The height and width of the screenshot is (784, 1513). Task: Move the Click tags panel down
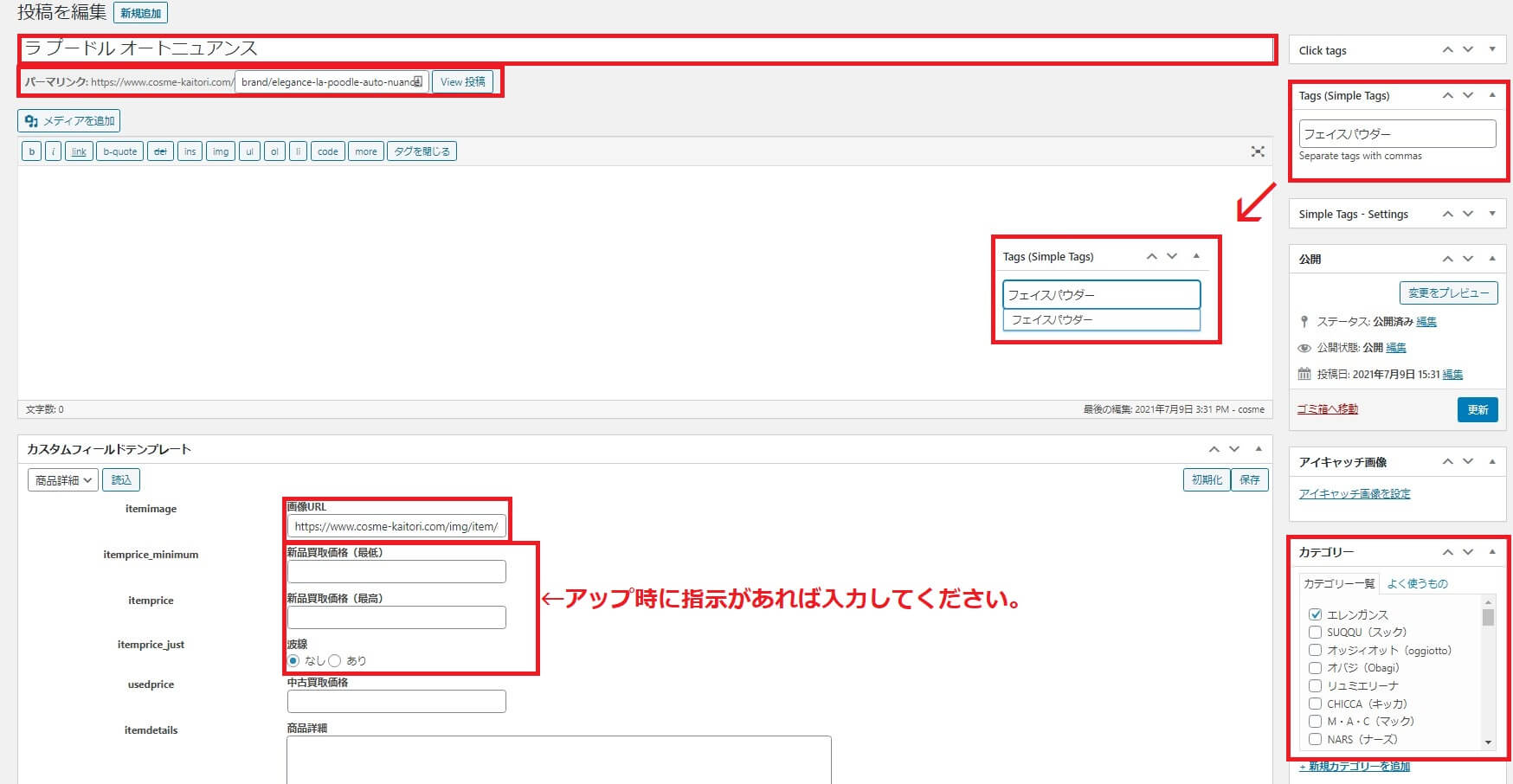[x=1468, y=50]
